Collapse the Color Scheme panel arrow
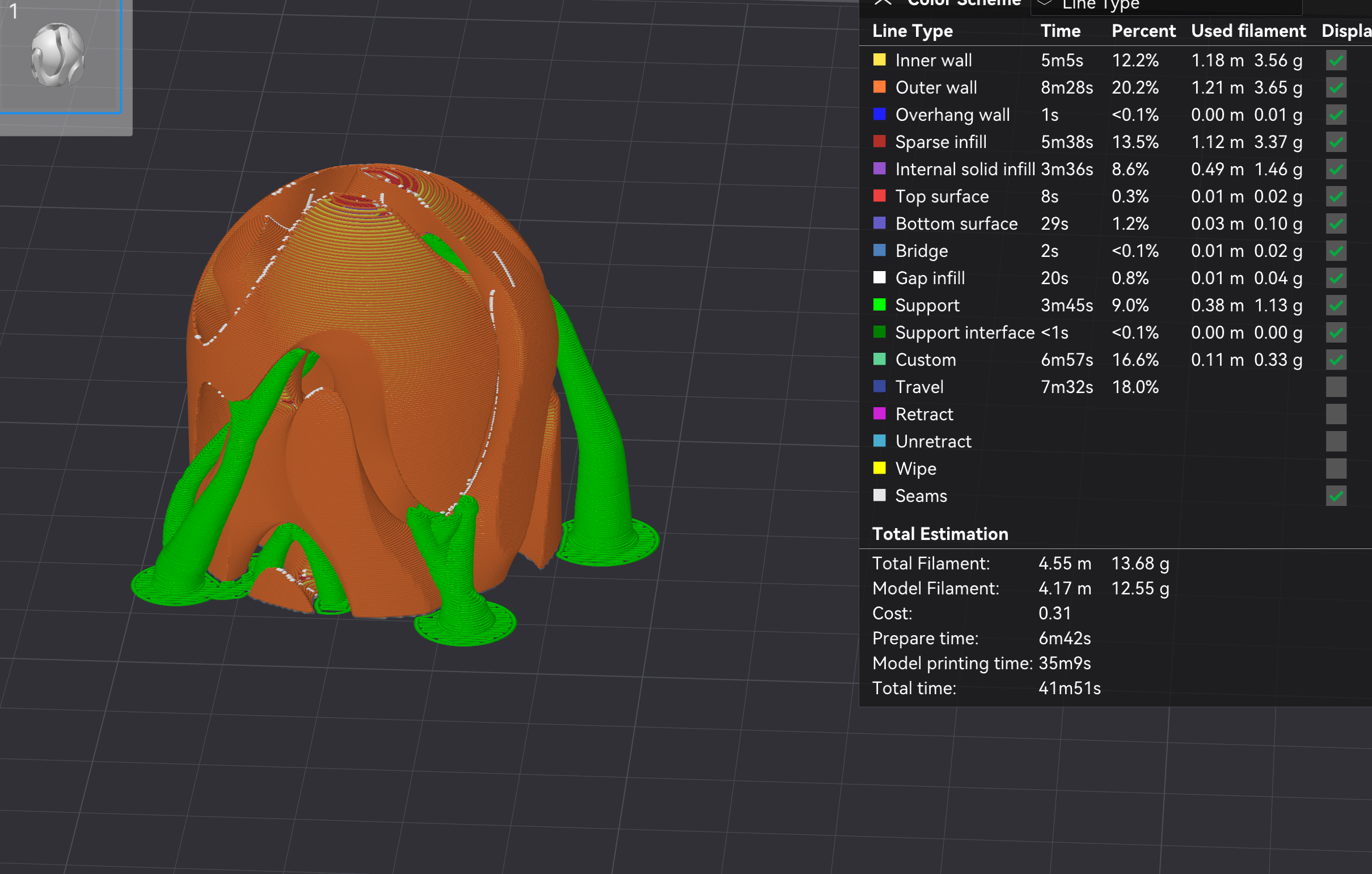1372x874 pixels. coord(883,3)
